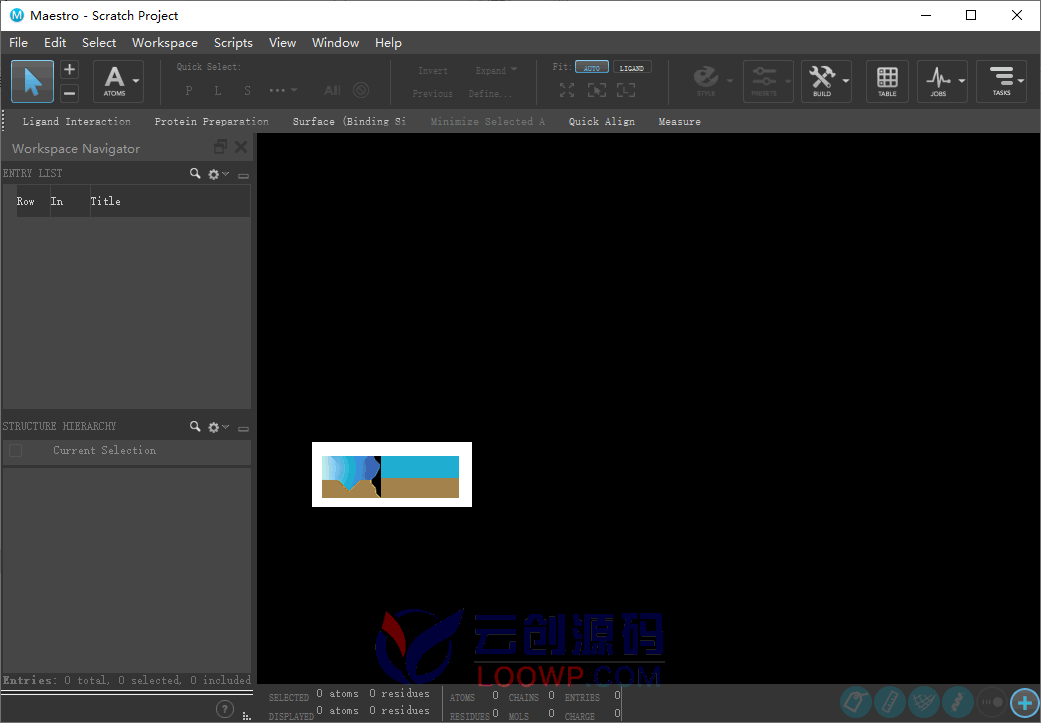The height and width of the screenshot is (723, 1041).
Task: Collapse the Structure Hierarchy section
Action: point(244,429)
